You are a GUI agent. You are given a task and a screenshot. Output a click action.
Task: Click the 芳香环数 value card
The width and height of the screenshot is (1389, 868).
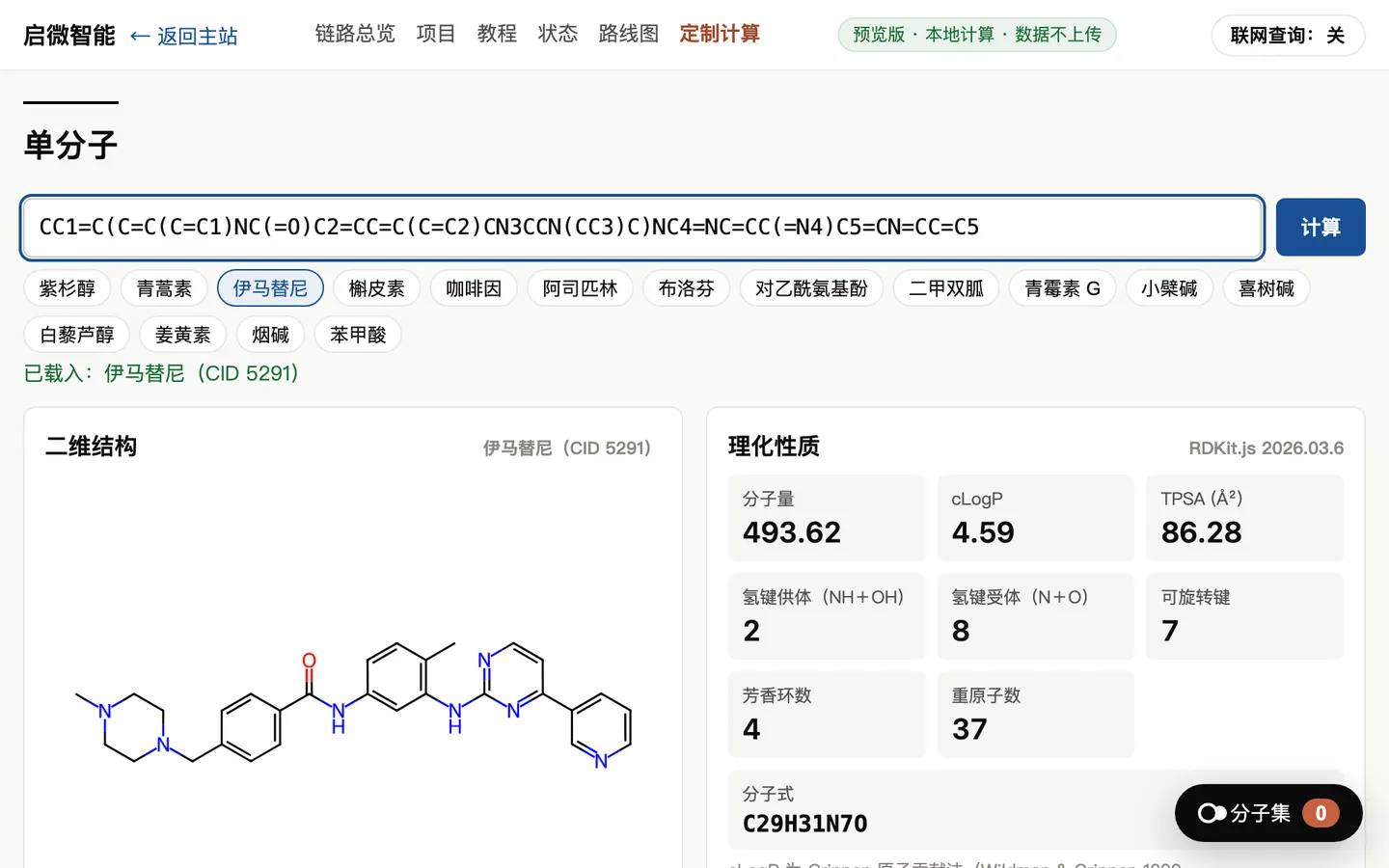click(x=827, y=715)
